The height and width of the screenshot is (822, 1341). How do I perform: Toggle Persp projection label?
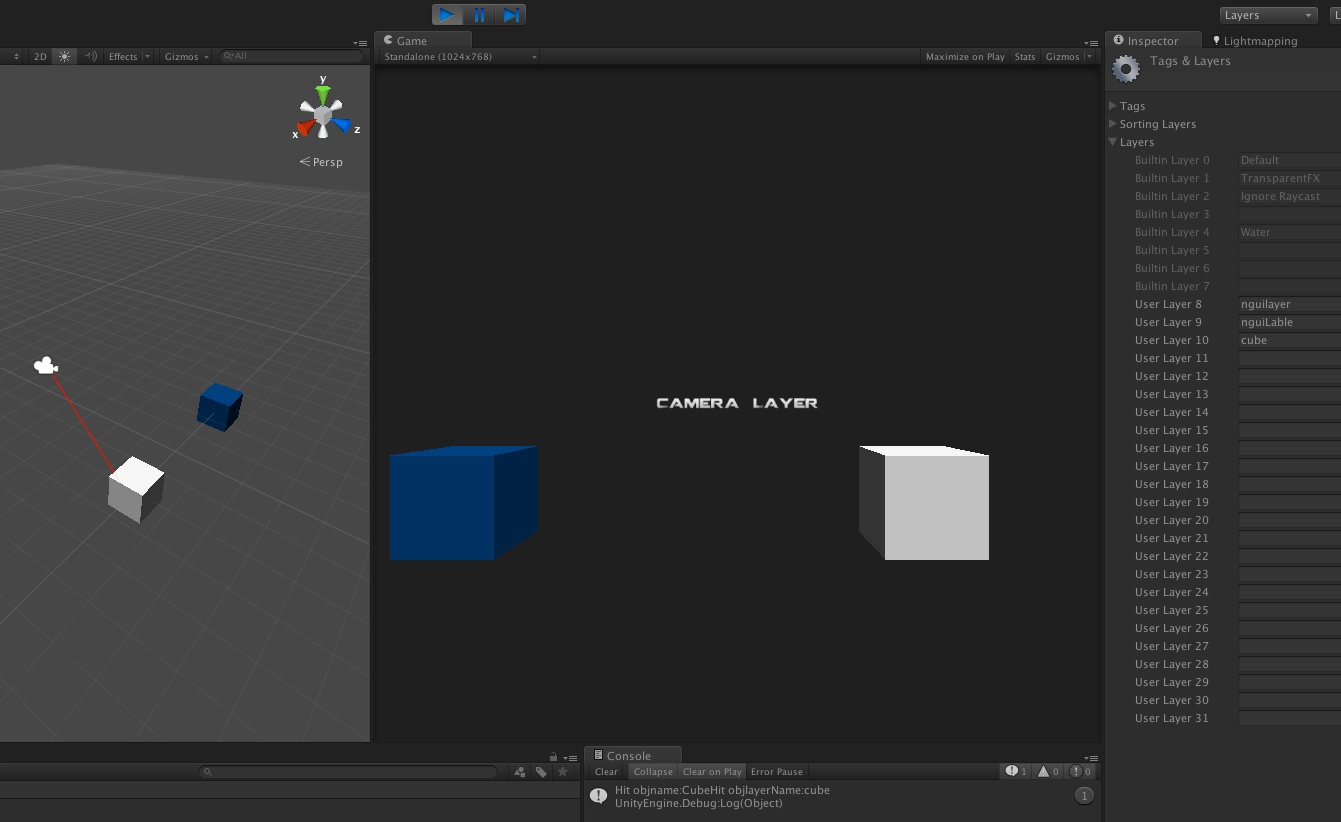pos(322,162)
